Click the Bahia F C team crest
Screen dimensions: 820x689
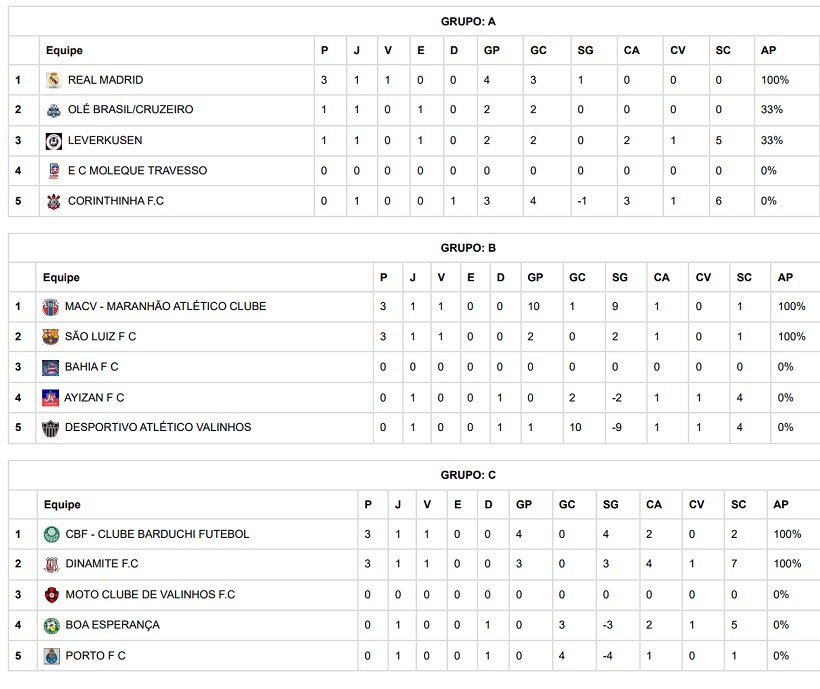tap(50, 367)
